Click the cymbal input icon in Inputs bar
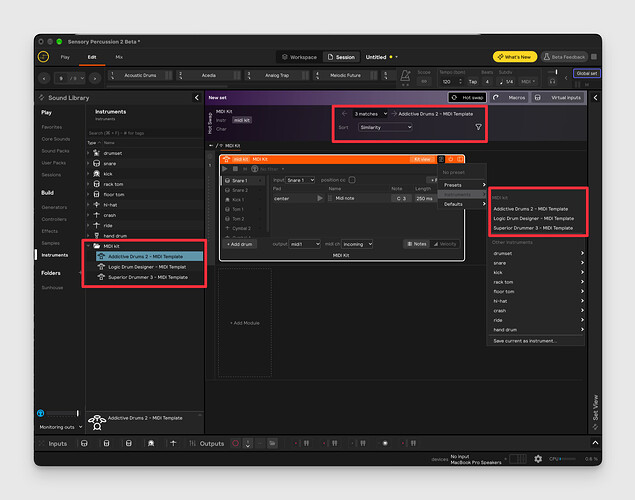This screenshot has width=635, height=500. [173, 443]
